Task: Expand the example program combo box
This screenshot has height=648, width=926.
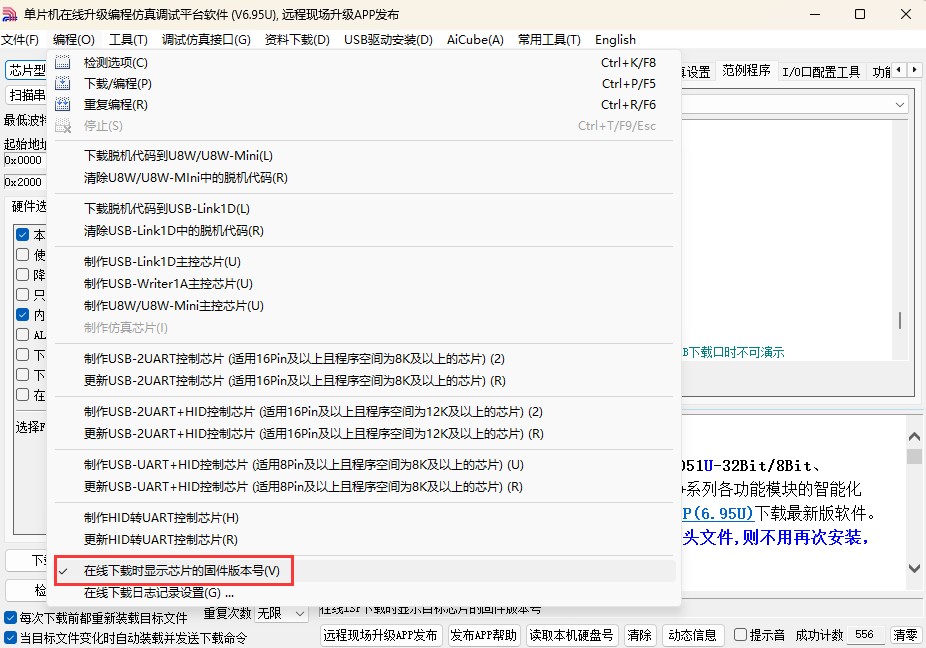Action: click(899, 105)
